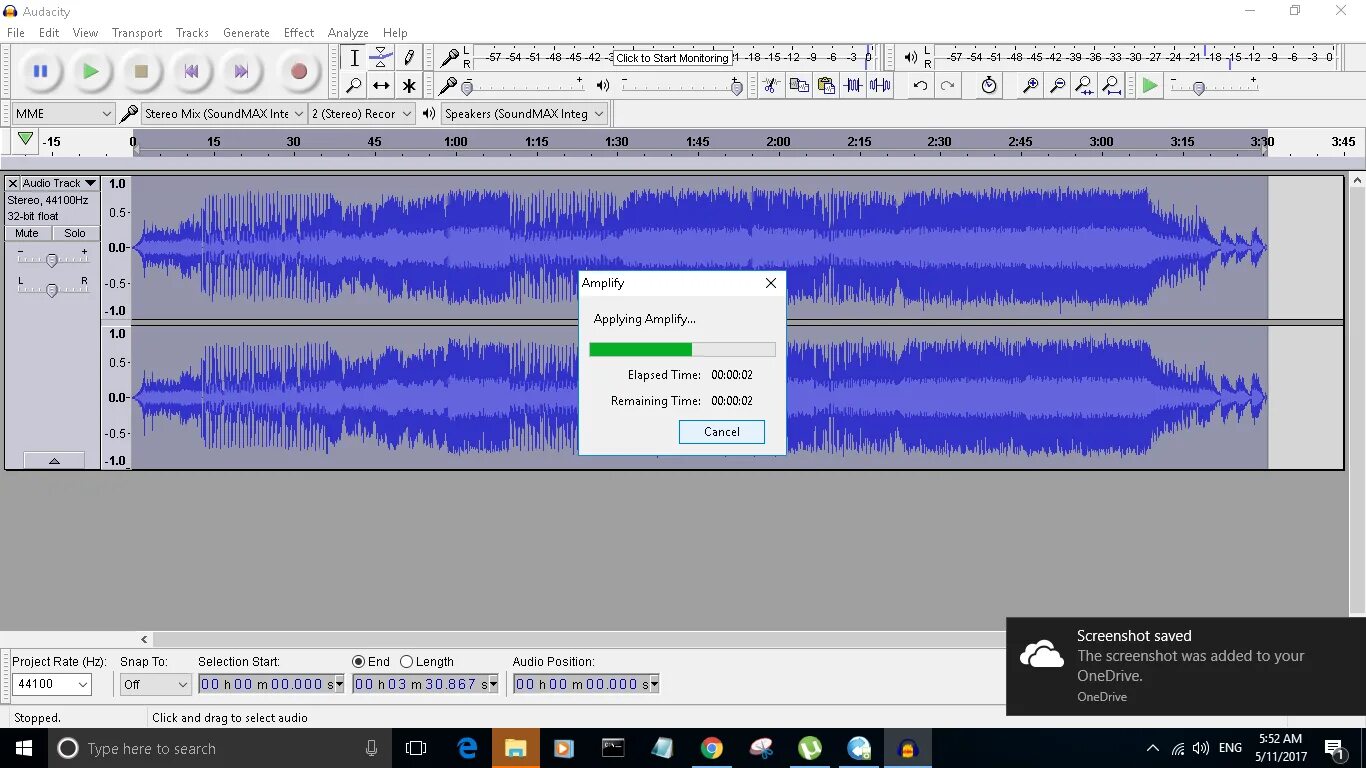
Task: Click the Pause transport button
Action: tap(40, 71)
